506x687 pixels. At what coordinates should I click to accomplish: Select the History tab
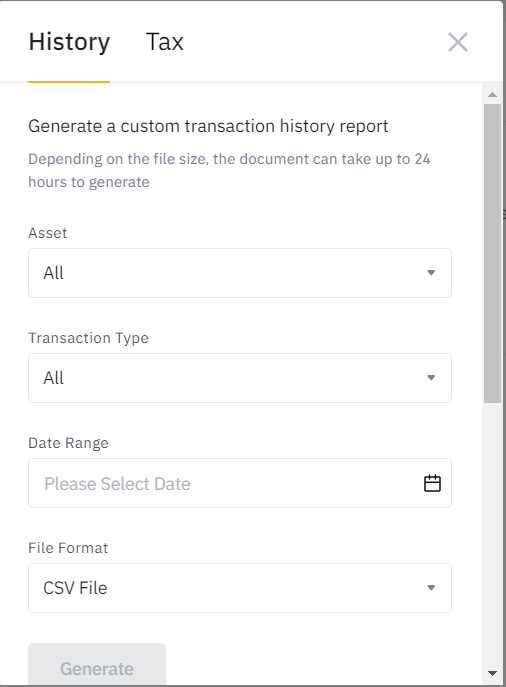69,42
